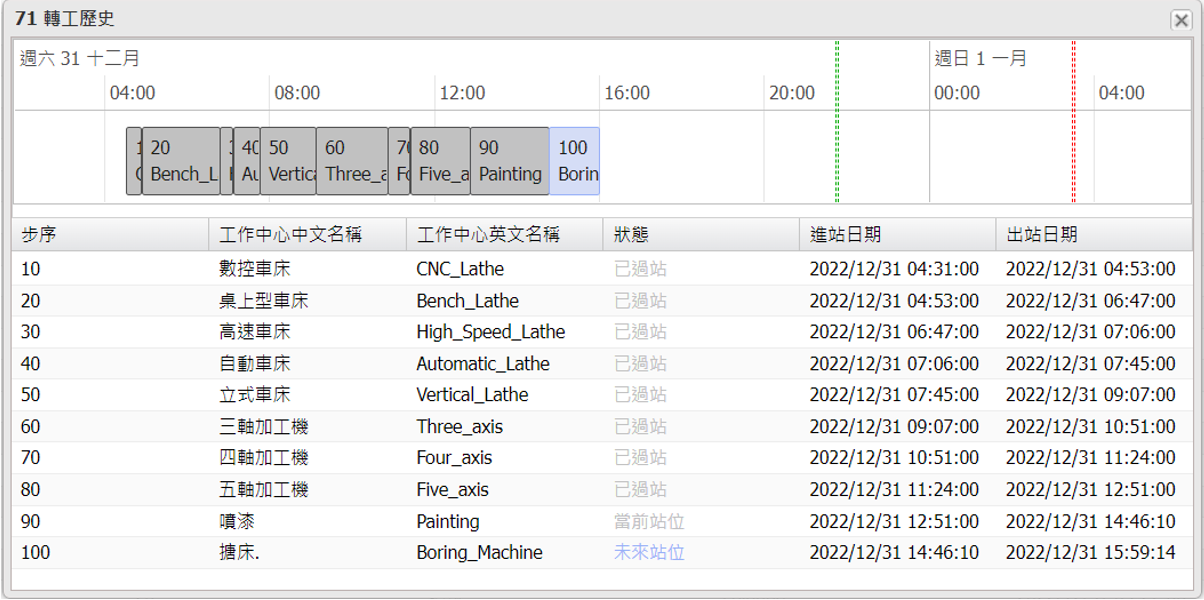Click the red dashed timeline marker
Image resolution: width=1204 pixels, height=600 pixels.
(x=1073, y=120)
